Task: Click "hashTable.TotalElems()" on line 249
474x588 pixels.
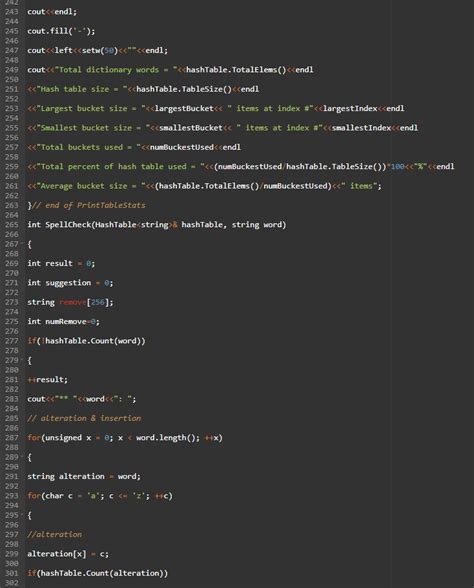Action: pyautogui.click(x=236, y=70)
